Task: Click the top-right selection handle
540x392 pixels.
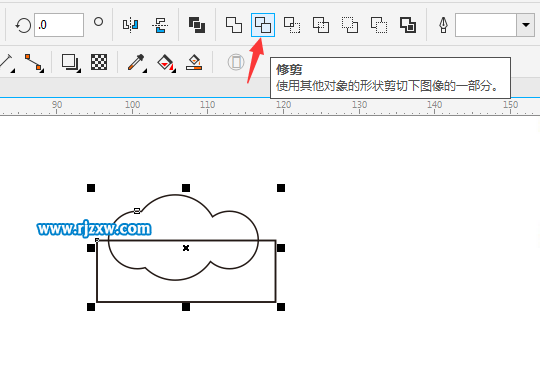Action: tap(281, 188)
